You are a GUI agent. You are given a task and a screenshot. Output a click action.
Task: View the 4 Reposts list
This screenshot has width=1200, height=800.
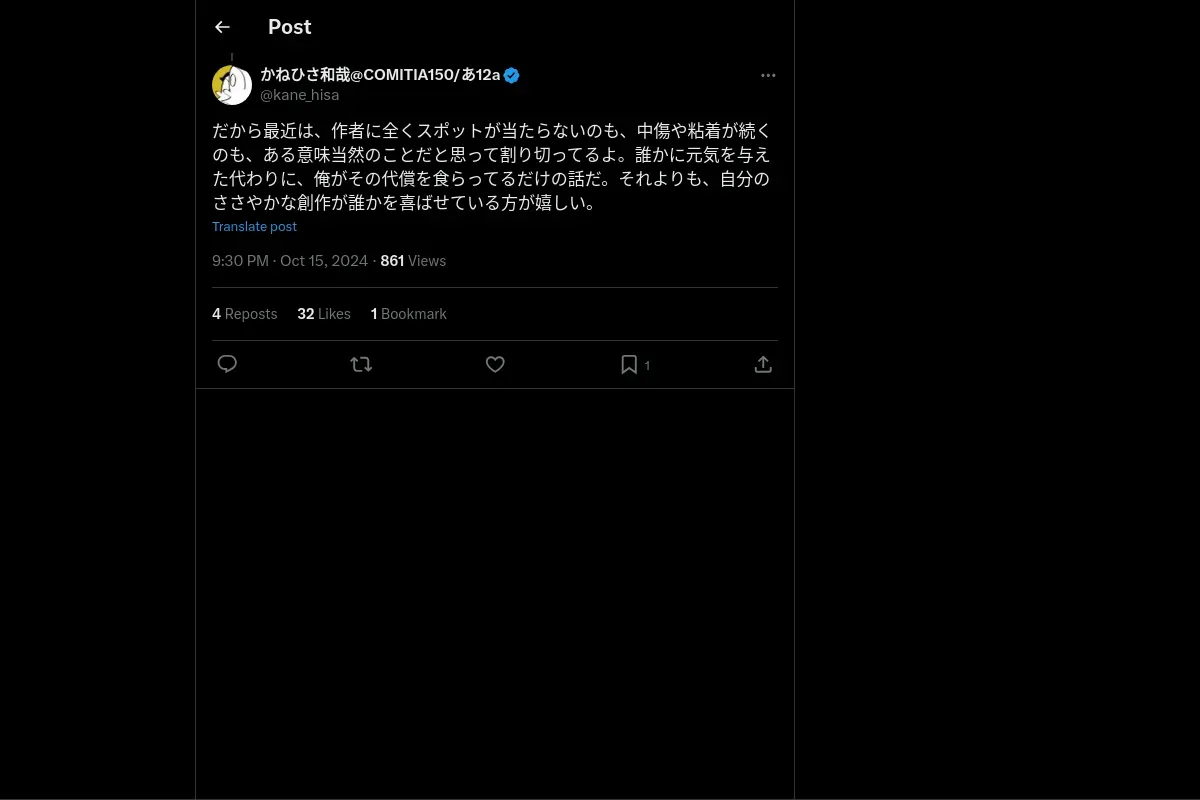(x=244, y=314)
